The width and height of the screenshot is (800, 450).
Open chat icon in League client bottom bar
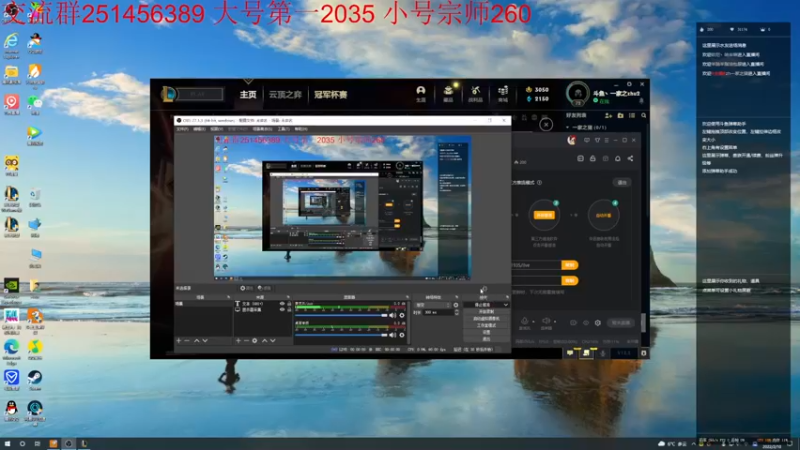(x=570, y=353)
